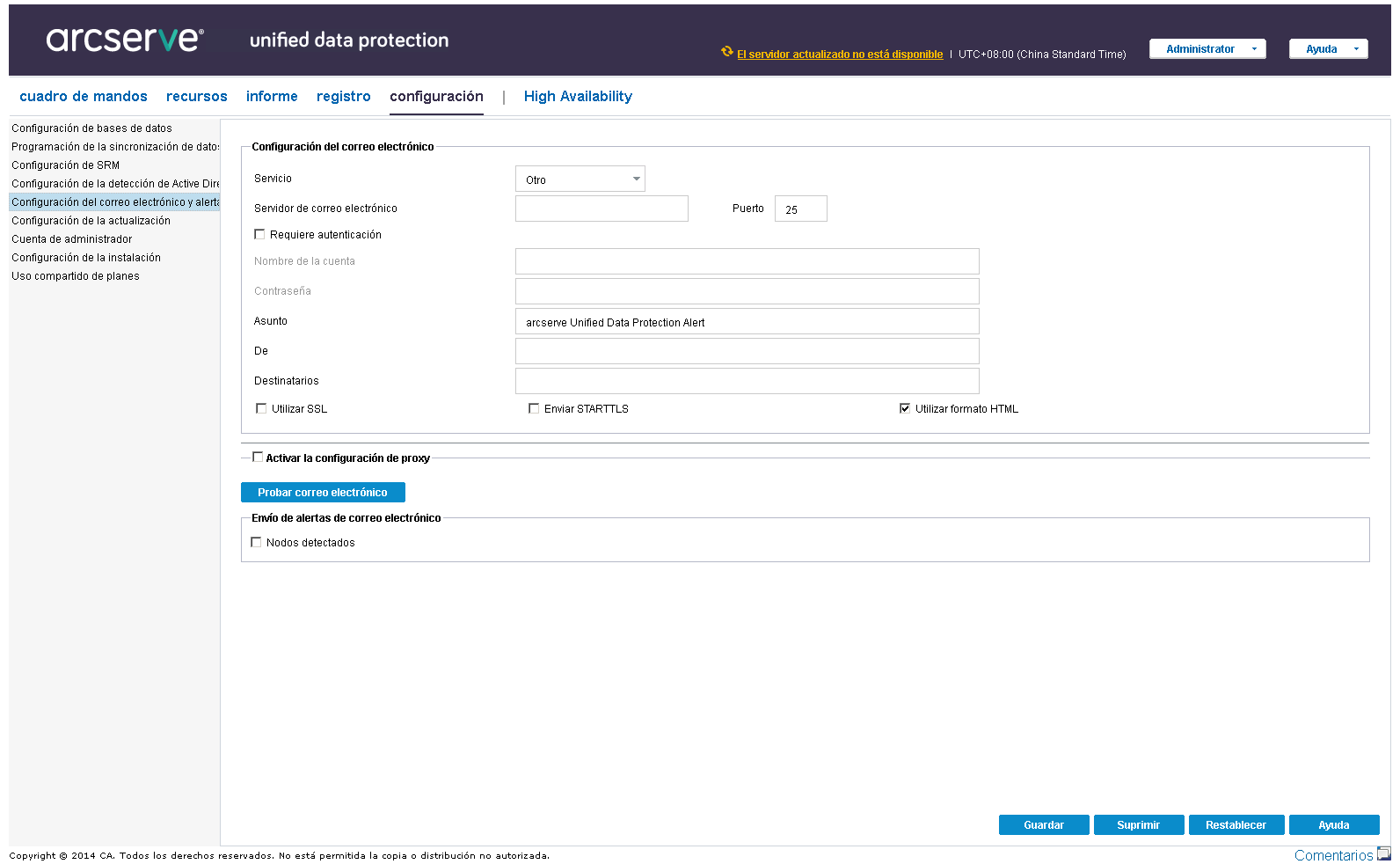This screenshot has height=864, width=1400.
Task: Click the Servidor de correo electrónico field
Action: [x=602, y=209]
